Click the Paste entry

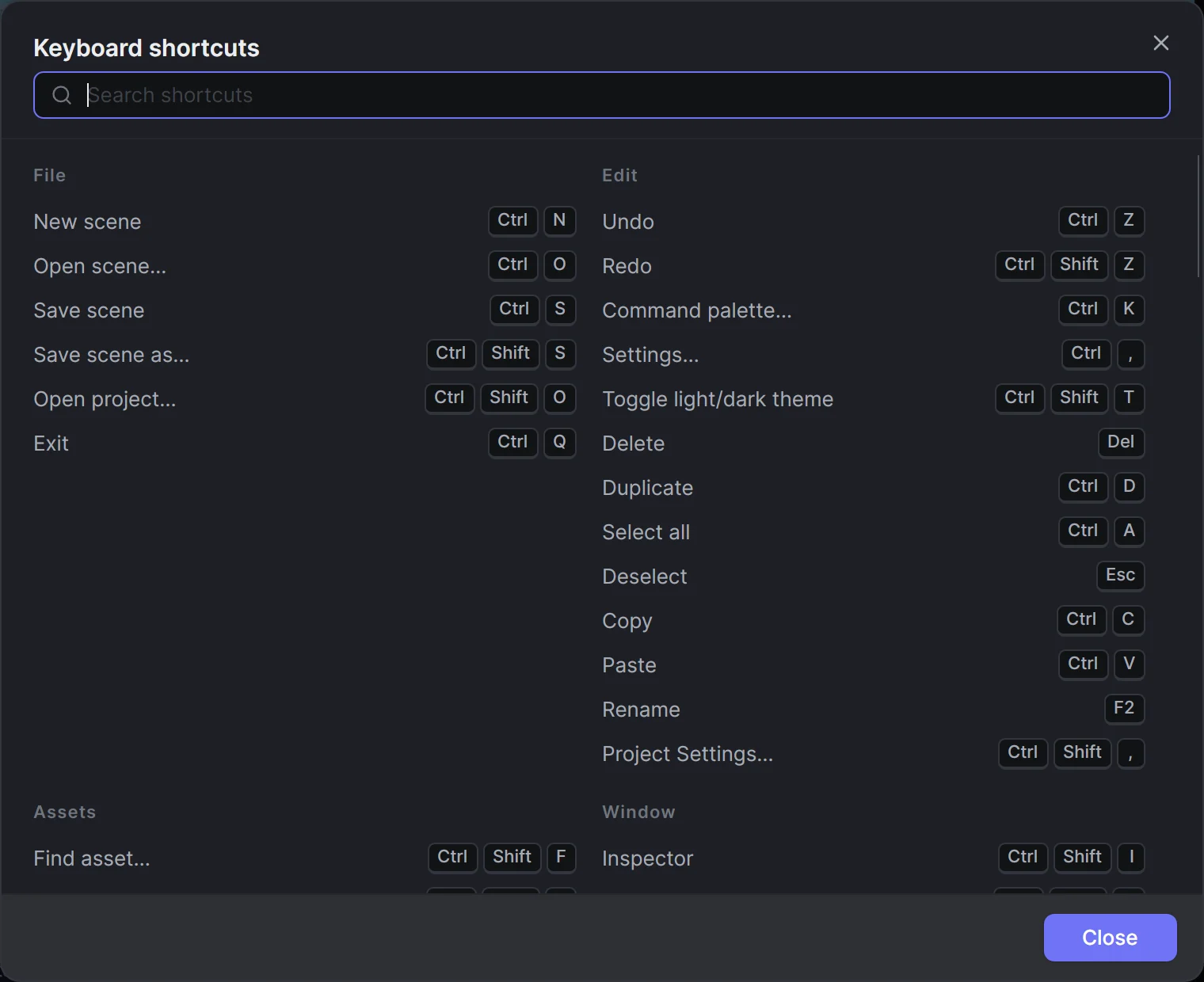[x=874, y=664]
